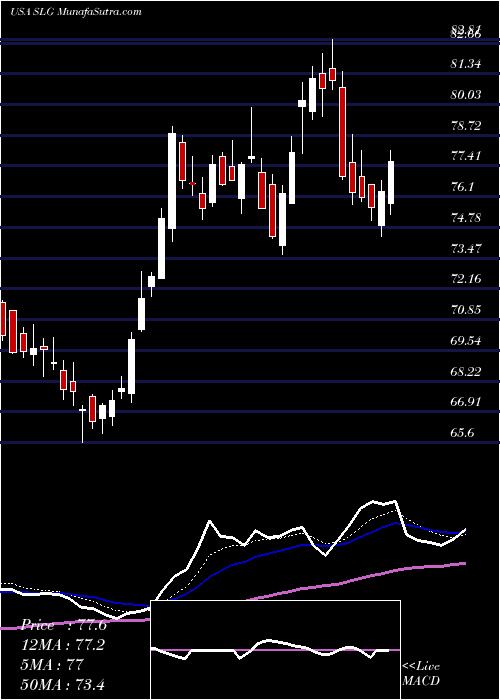The height and width of the screenshot is (700, 500).
Task: Click the 74.78 price axis label
Action: (x=466, y=218)
